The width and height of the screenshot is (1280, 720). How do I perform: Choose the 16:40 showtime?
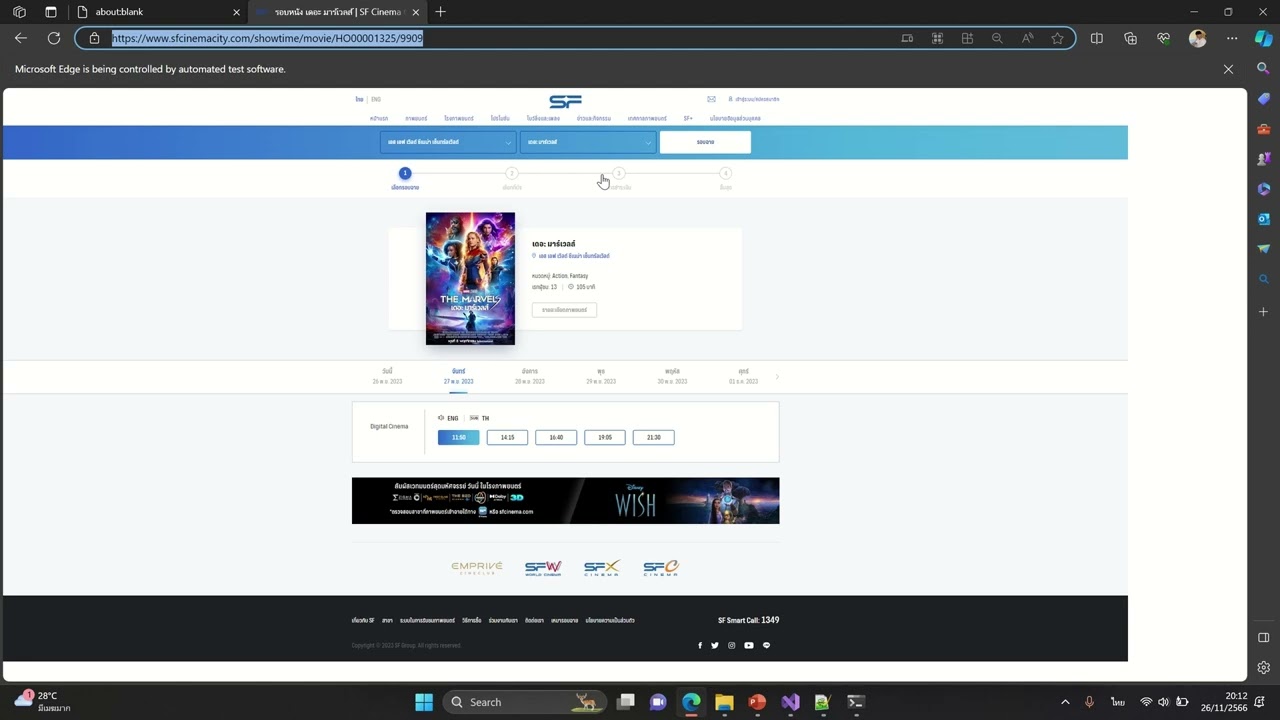pyautogui.click(x=556, y=437)
